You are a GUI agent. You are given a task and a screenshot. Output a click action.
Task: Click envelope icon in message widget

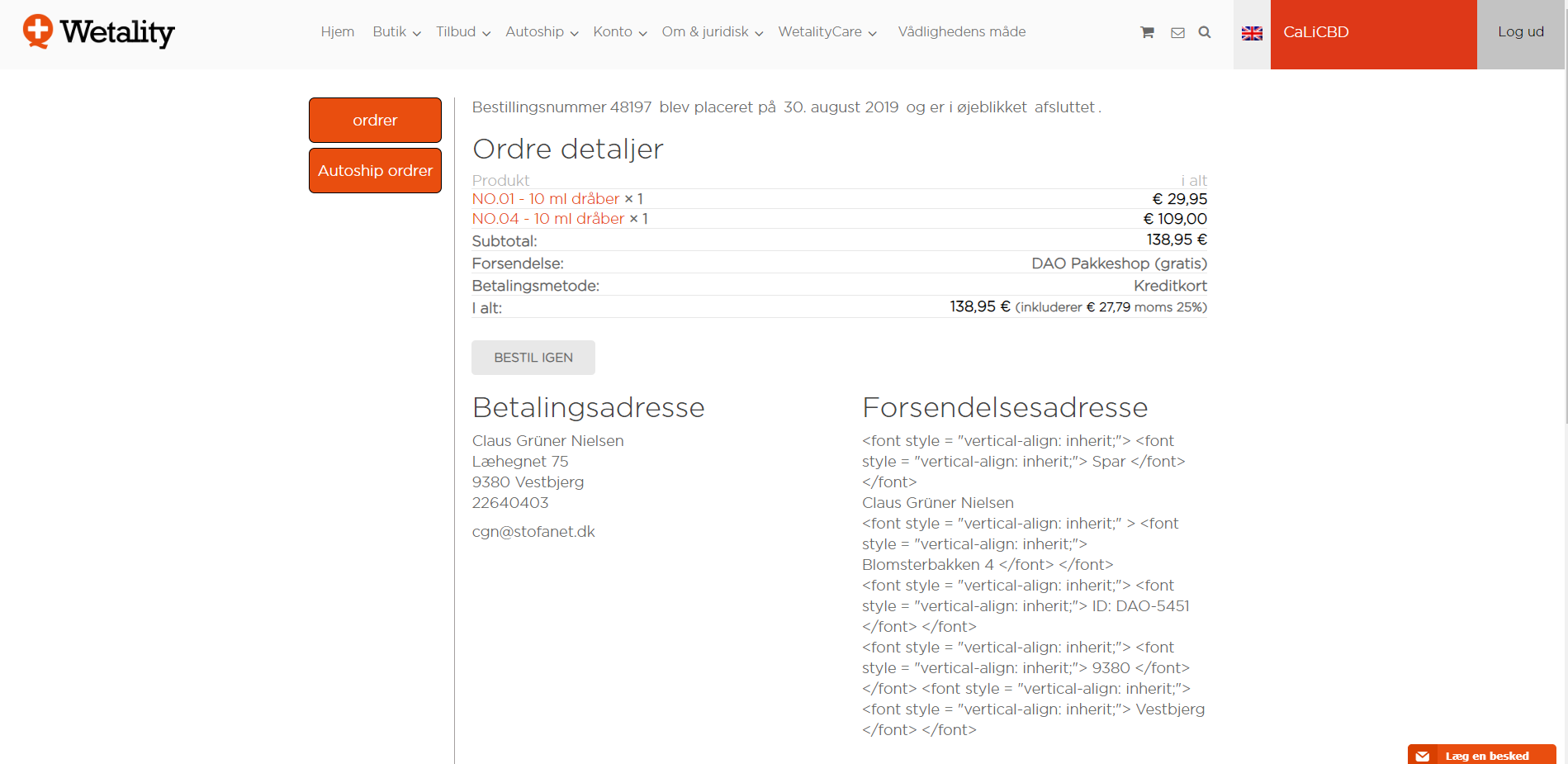pyautogui.click(x=1422, y=756)
